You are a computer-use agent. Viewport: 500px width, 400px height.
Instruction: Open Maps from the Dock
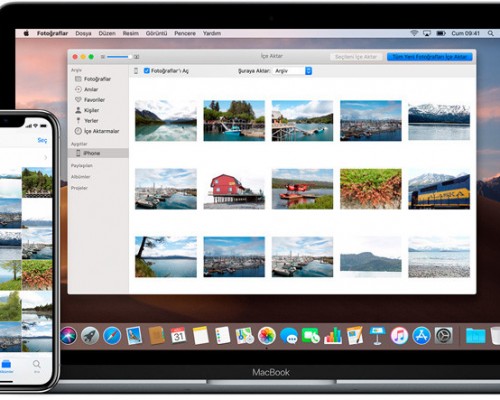point(245,336)
